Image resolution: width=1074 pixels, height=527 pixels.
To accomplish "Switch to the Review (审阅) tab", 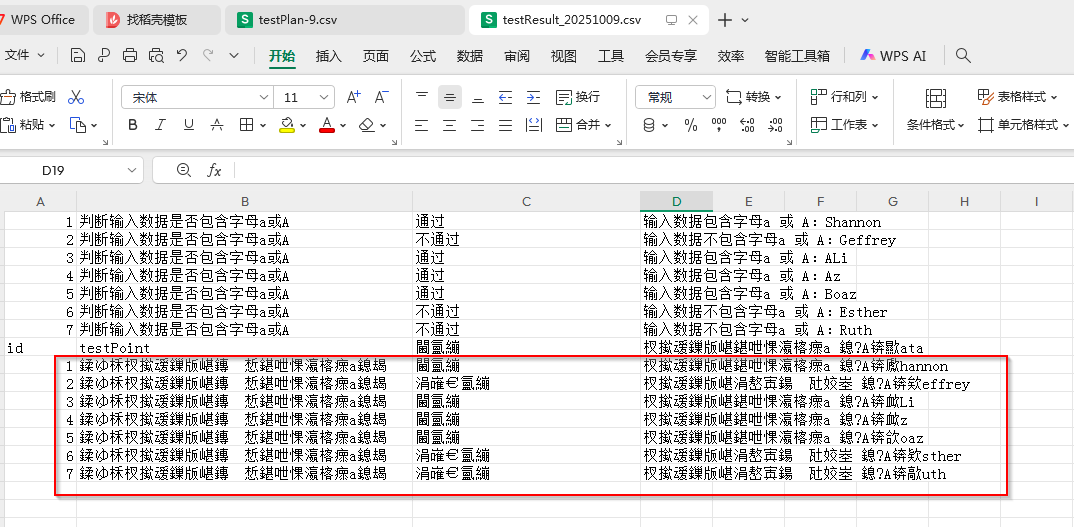I will 517,56.
